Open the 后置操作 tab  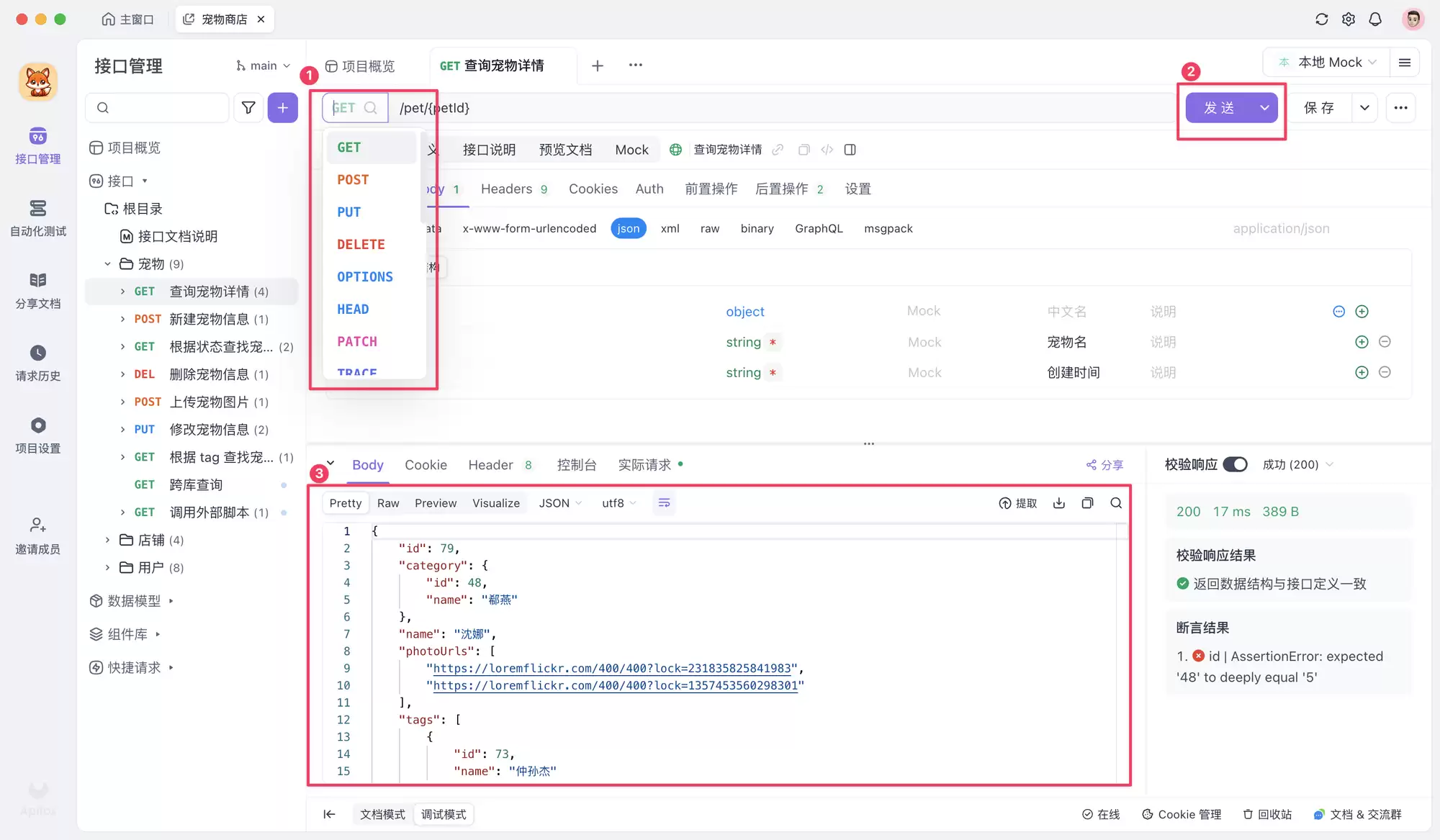pos(789,189)
